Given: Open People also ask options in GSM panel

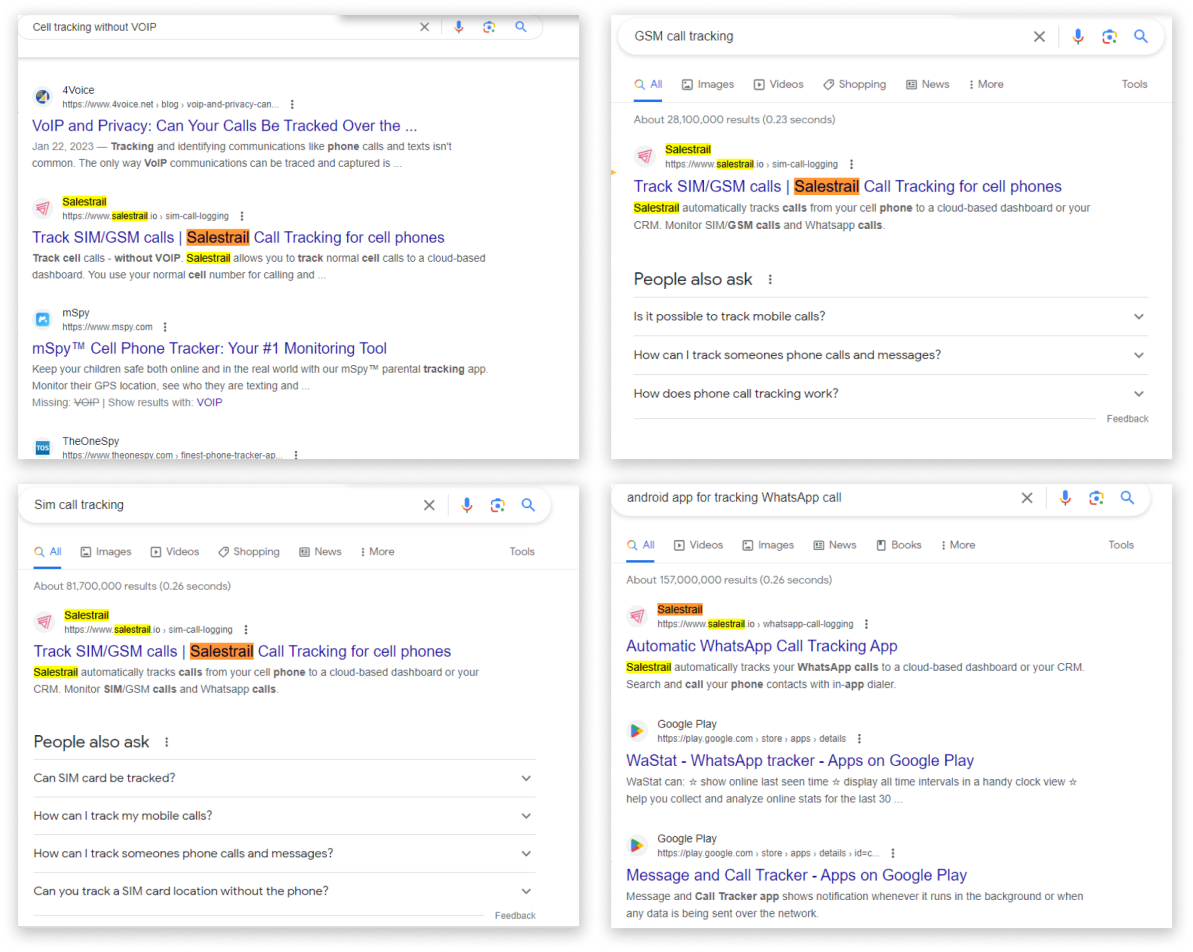Looking at the screenshot, I should (771, 279).
